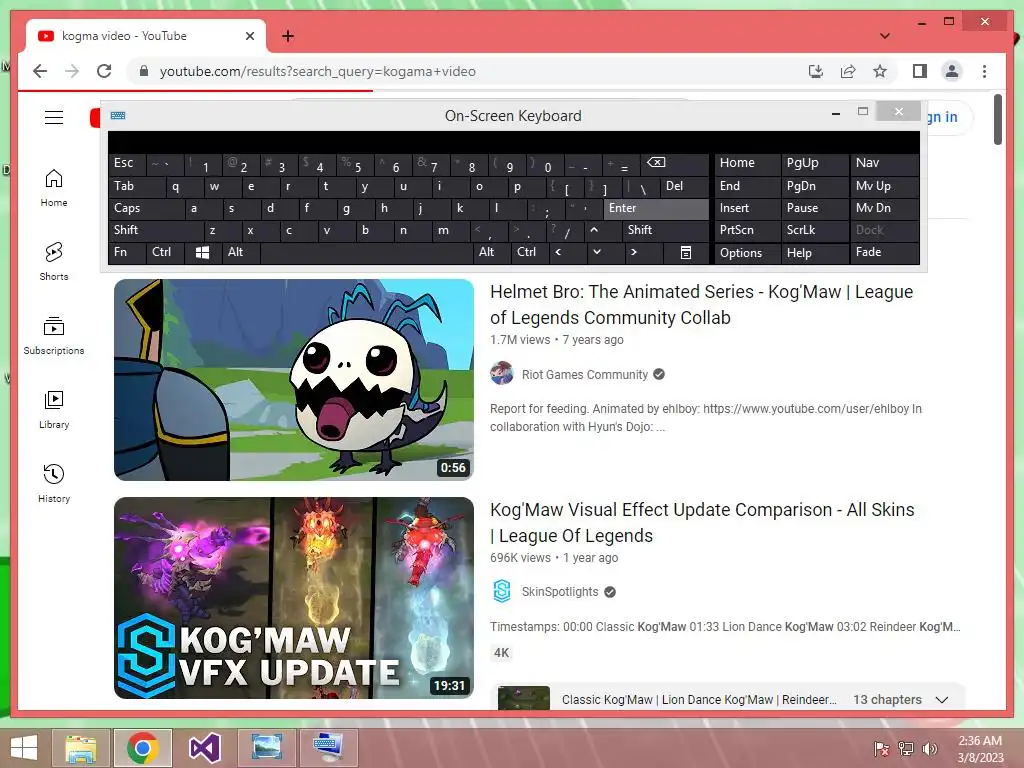Open Chrome's share page icon

848,71
